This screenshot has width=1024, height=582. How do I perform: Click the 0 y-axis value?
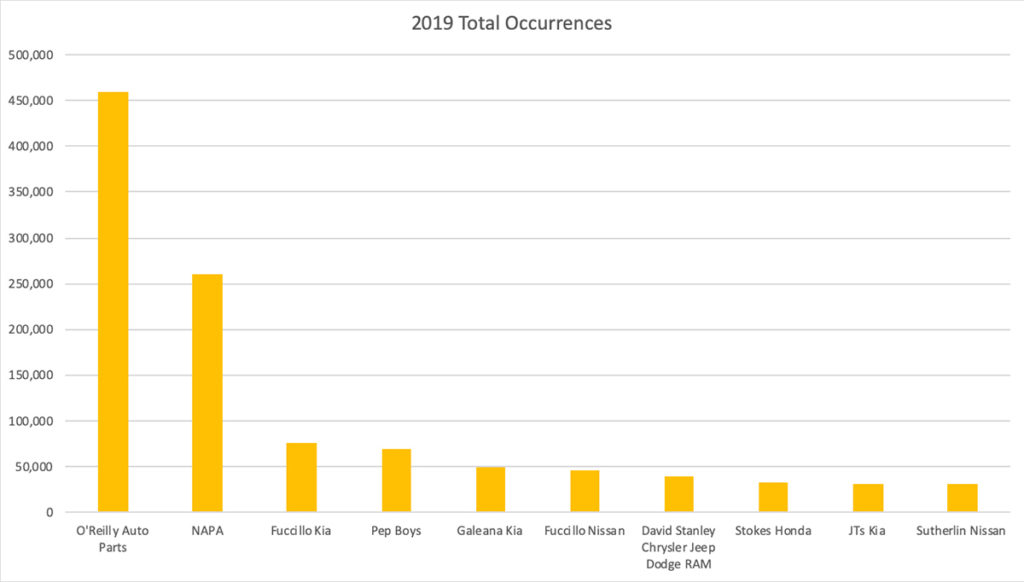[50, 513]
